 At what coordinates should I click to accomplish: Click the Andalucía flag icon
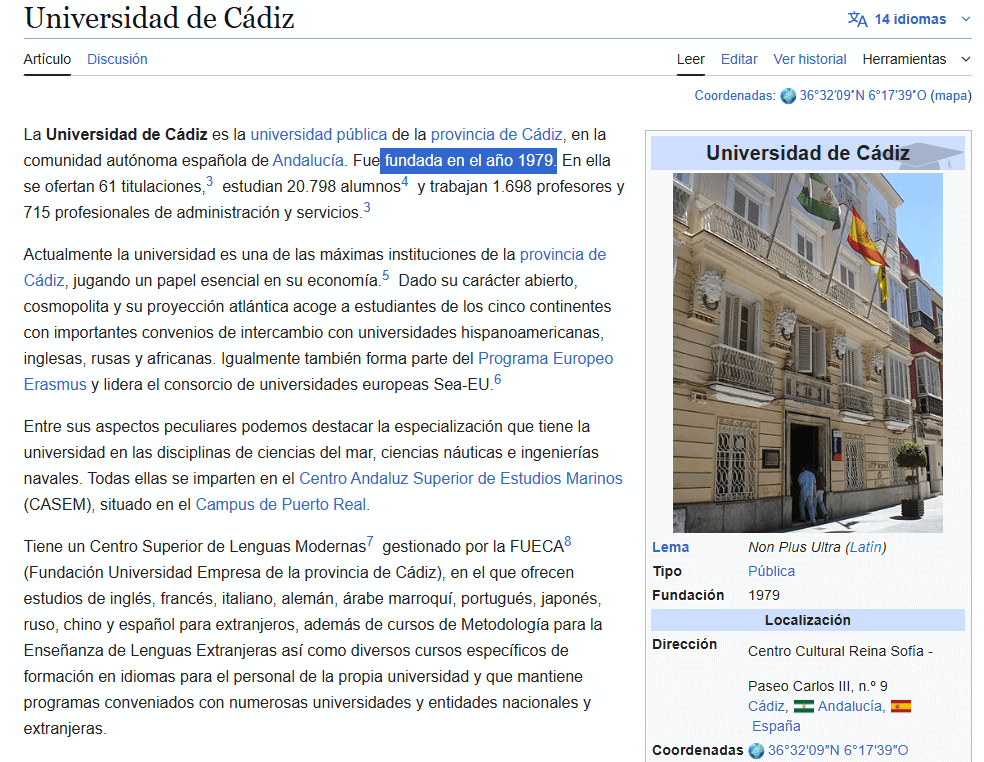[x=803, y=707]
